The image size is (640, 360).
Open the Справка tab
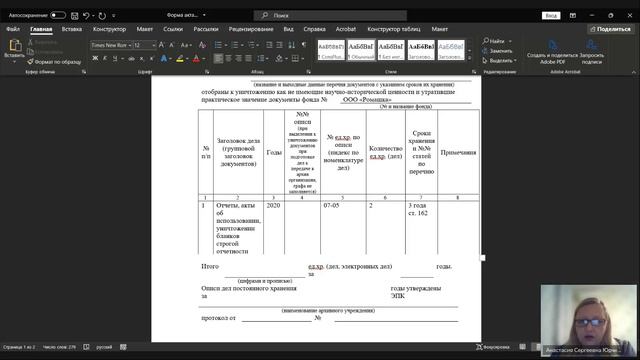click(314, 29)
